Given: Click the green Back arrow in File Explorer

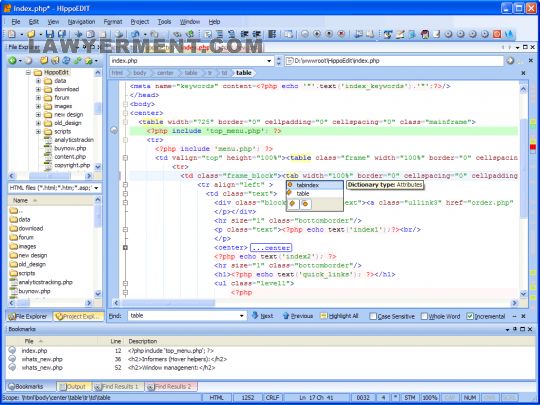Looking at the screenshot, I should [12, 61].
